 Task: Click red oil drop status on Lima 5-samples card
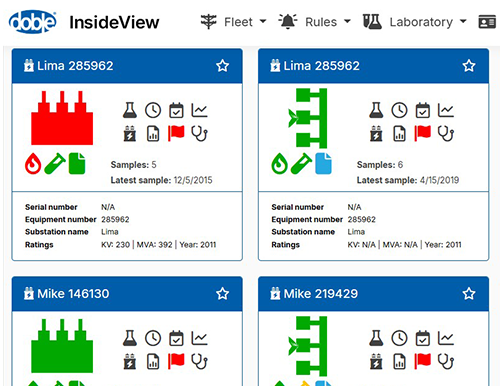coord(33,164)
